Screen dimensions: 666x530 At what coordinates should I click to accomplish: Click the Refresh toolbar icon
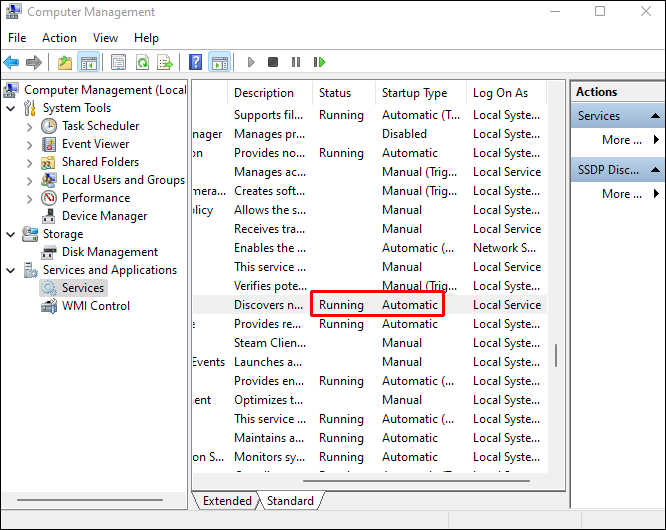coord(142,63)
